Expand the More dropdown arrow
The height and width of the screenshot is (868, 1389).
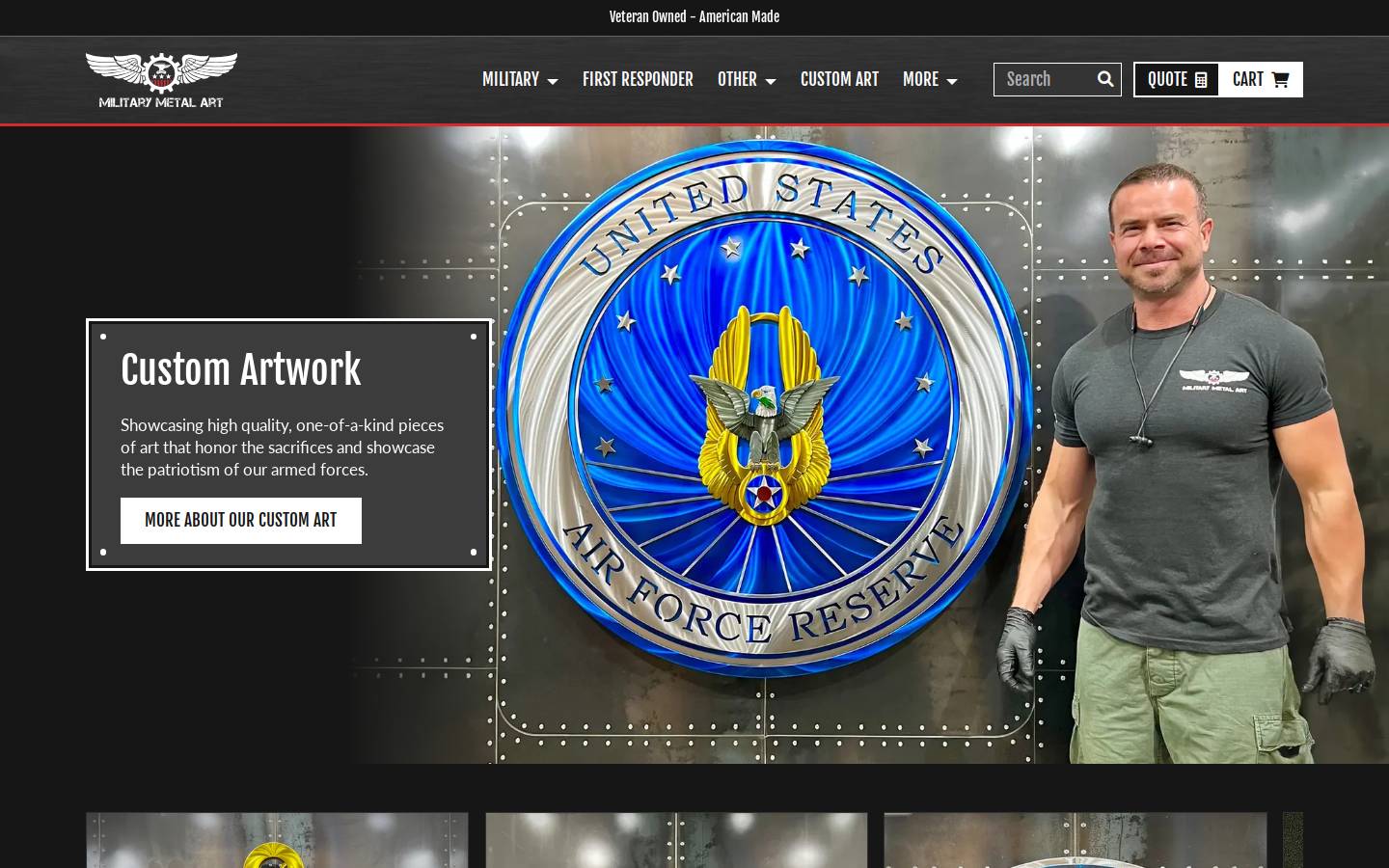pos(952,82)
